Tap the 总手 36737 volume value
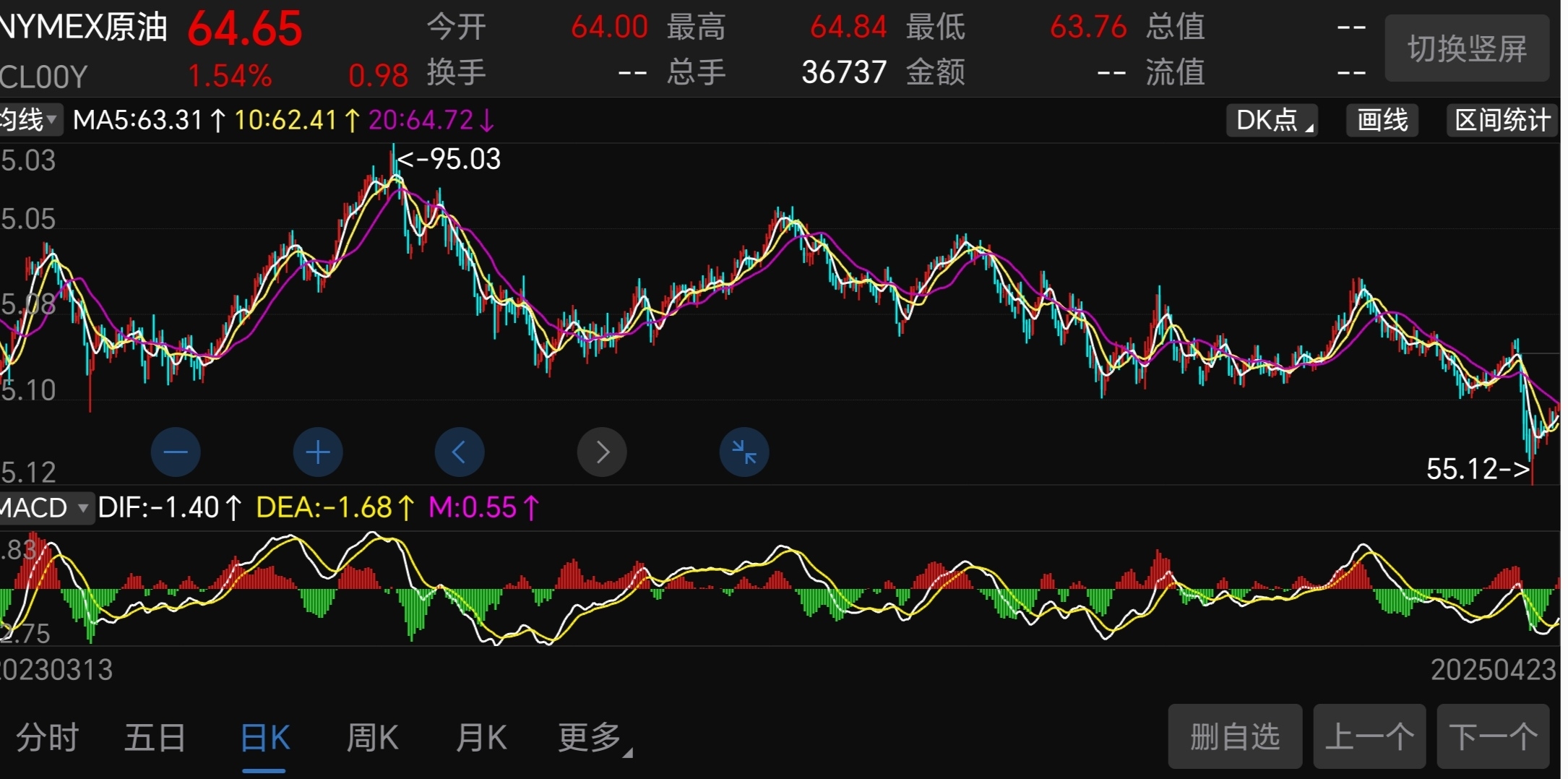Viewport: 1568px width, 779px height. point(844,72)
